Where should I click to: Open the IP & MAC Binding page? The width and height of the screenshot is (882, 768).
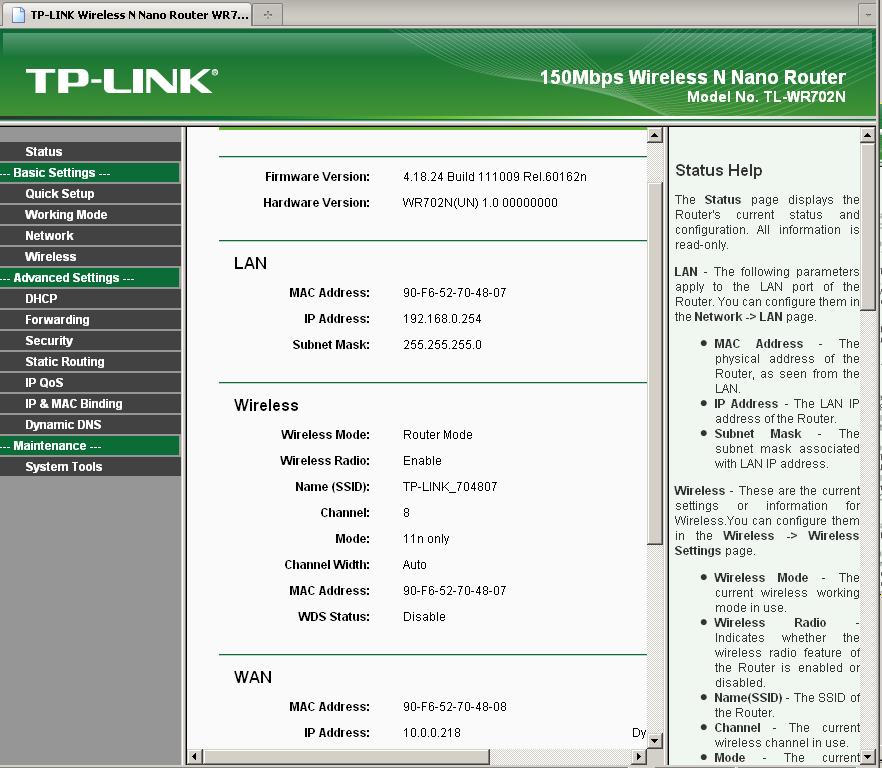pos(74,404)
